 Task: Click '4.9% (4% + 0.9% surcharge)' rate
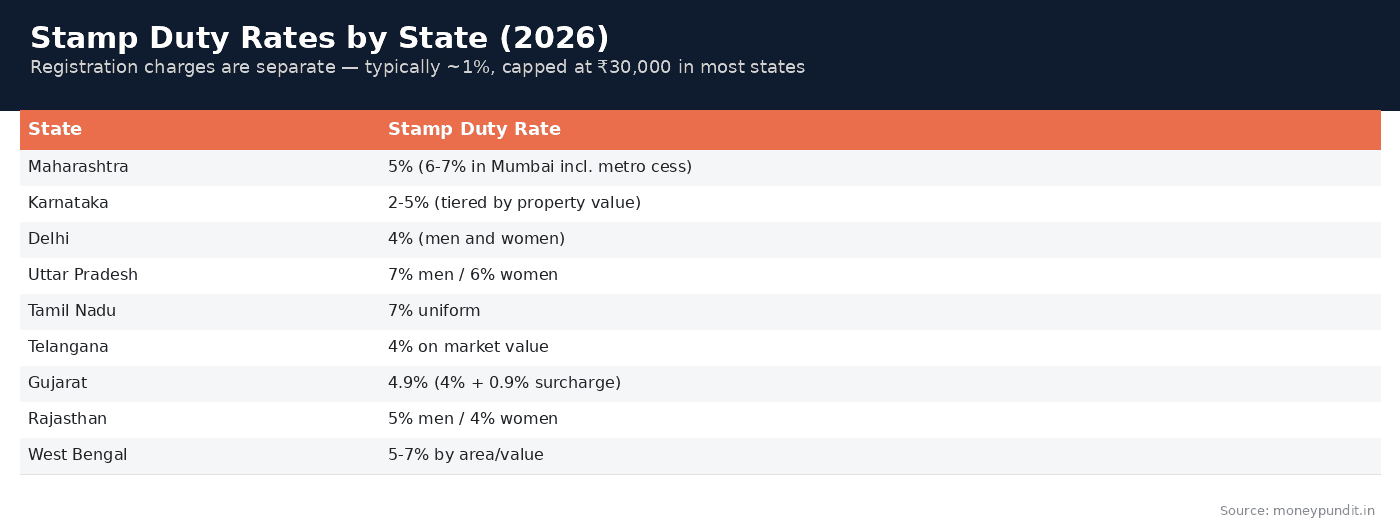pyautogui.click(x=504, y=383)
